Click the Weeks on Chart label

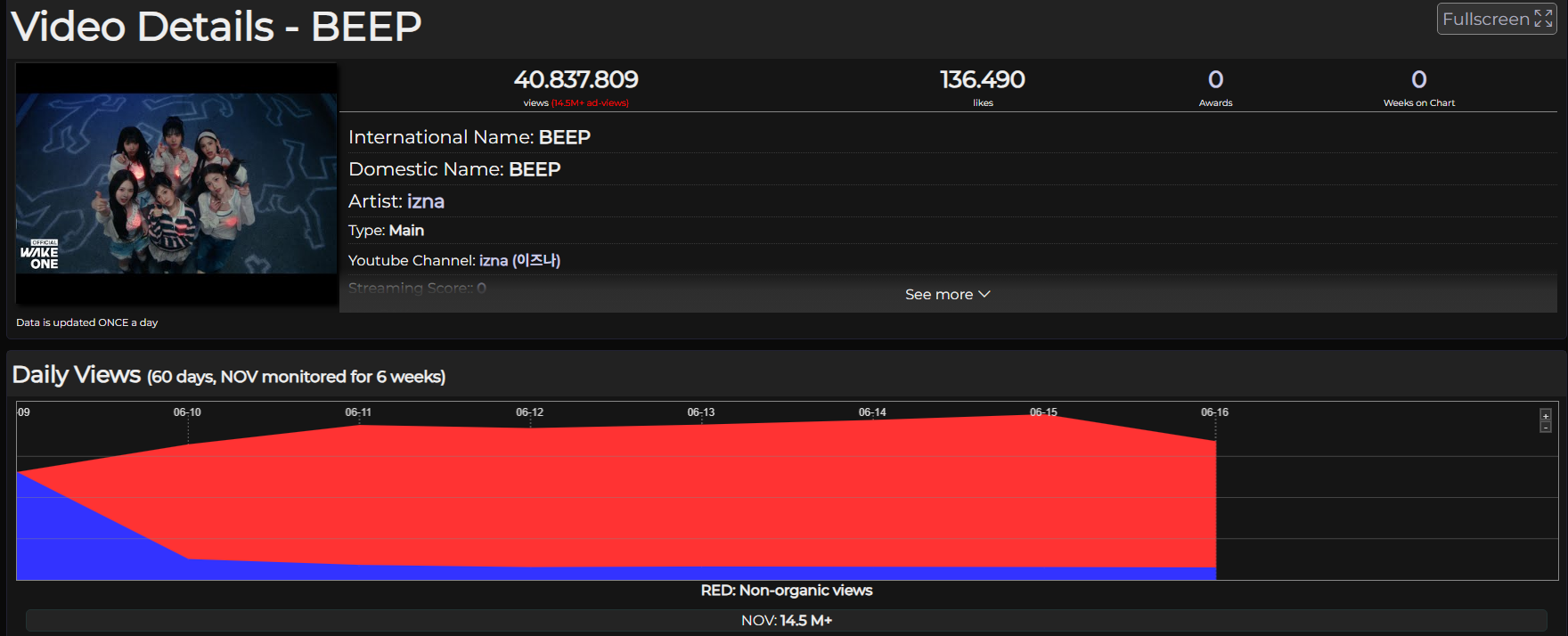(1419, 103)
